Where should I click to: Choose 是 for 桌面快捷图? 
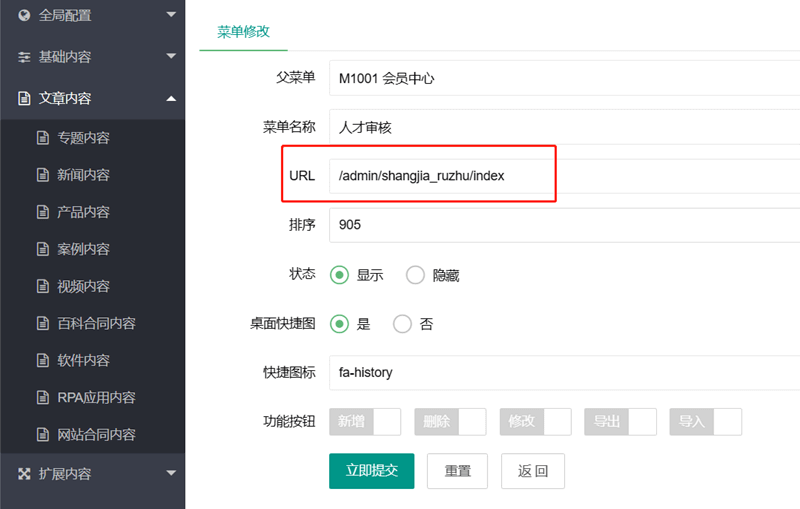(339, 324)
